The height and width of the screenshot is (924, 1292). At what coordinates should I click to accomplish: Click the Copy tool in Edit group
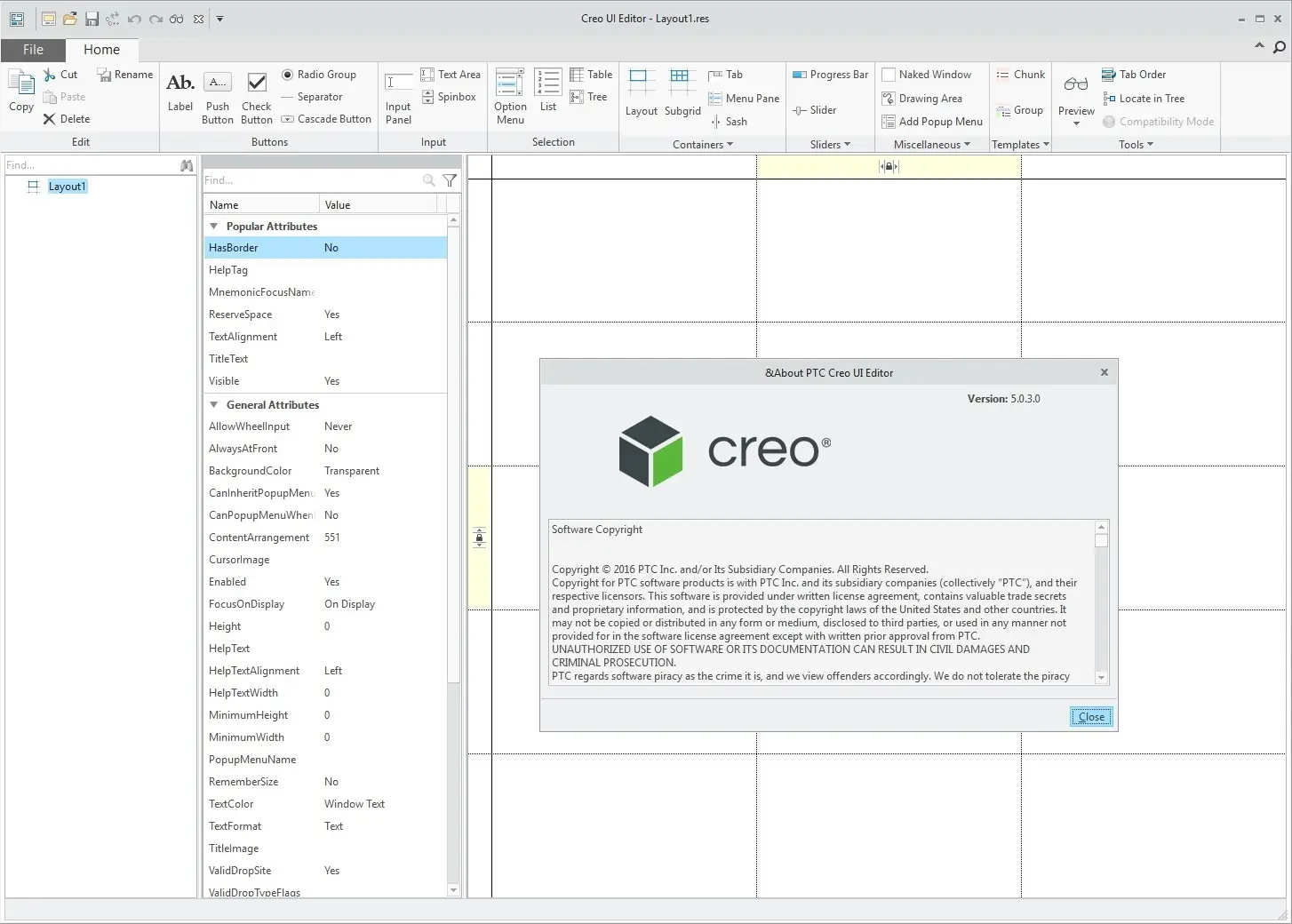point(21,91)
